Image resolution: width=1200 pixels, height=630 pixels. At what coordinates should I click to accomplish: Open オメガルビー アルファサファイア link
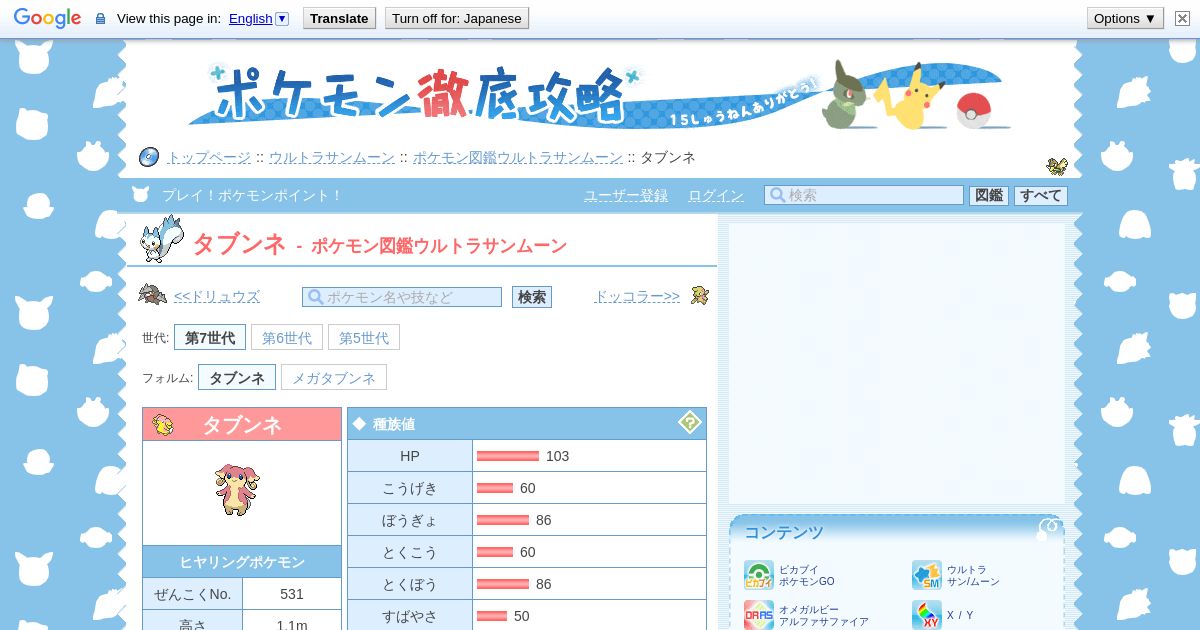click(823, 615)
